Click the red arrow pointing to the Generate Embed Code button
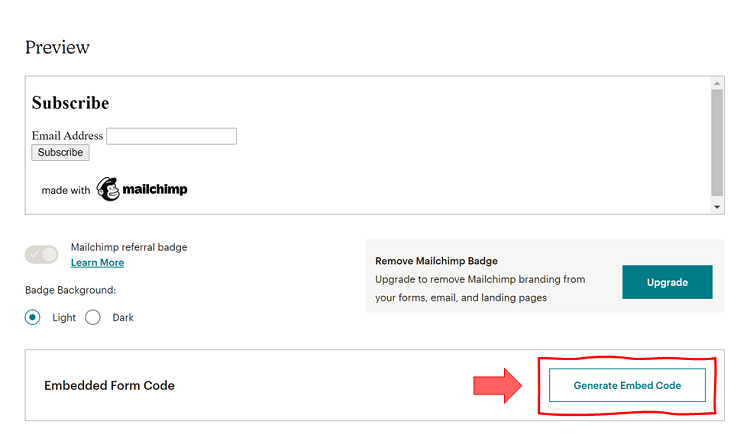The height and width of the screenshot is (441, 750). pyautogui.click(x=498, y=385)
